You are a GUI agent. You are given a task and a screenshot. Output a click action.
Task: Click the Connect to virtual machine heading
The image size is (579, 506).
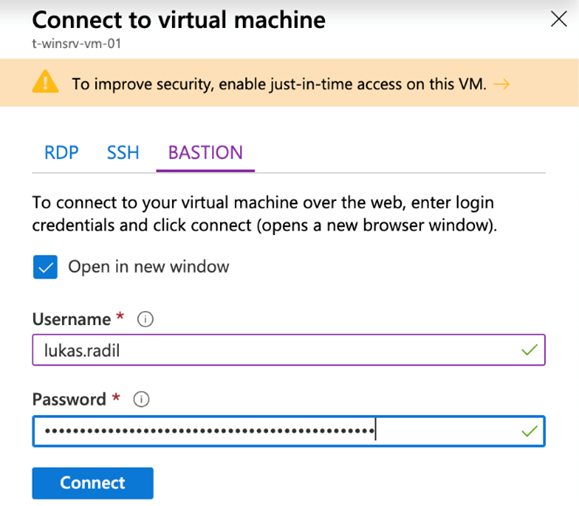click(x=179, y=20)
